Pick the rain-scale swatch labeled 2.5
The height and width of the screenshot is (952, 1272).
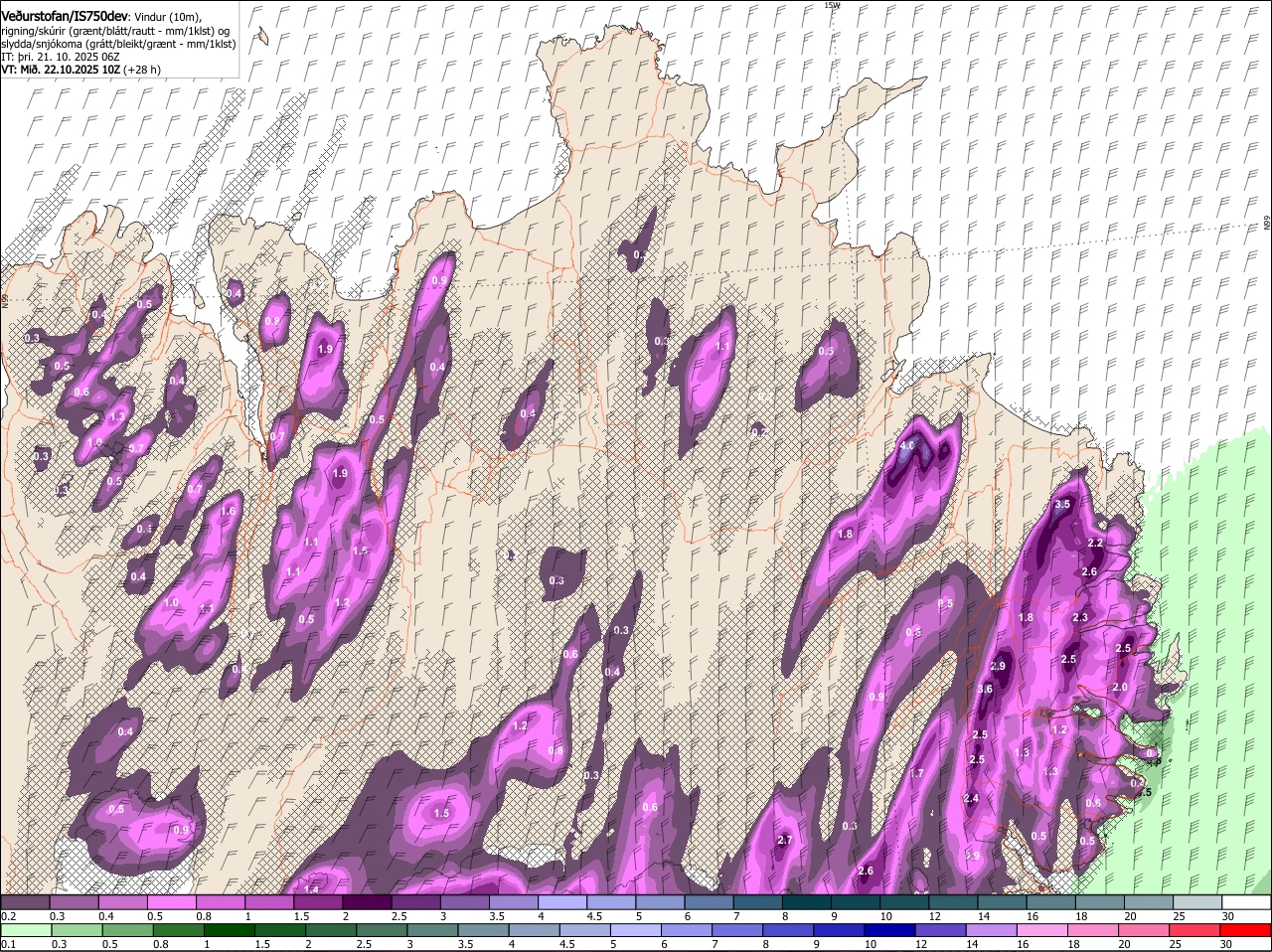click(383, 931)
